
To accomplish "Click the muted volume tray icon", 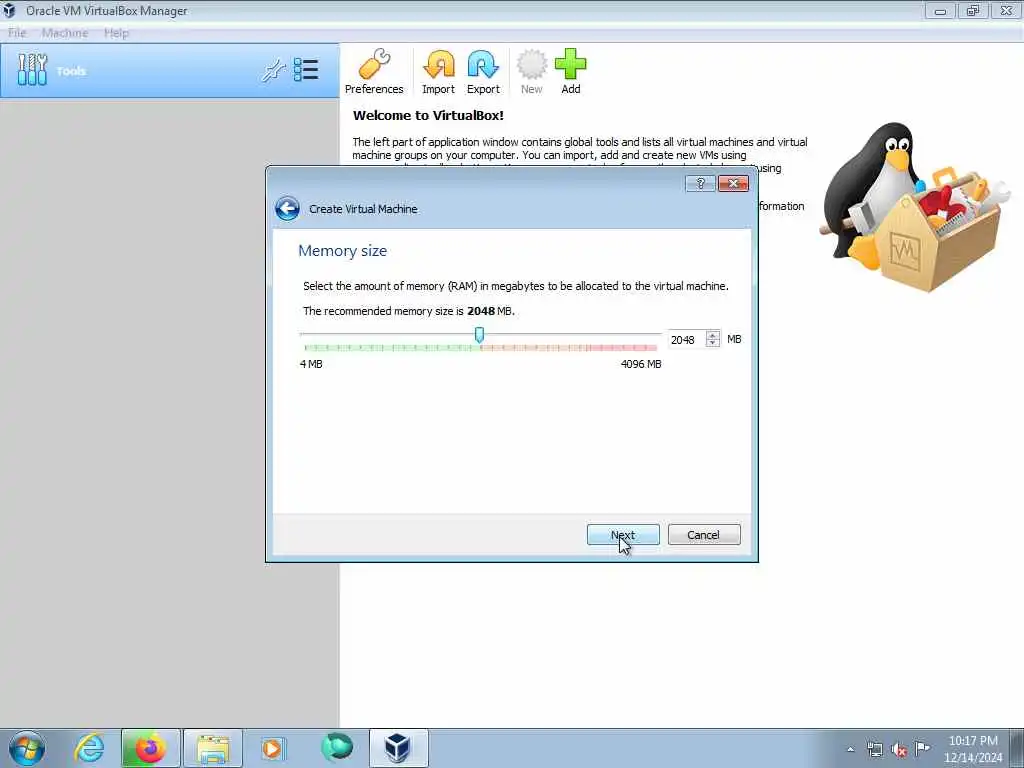I will [x=899, y=749].
